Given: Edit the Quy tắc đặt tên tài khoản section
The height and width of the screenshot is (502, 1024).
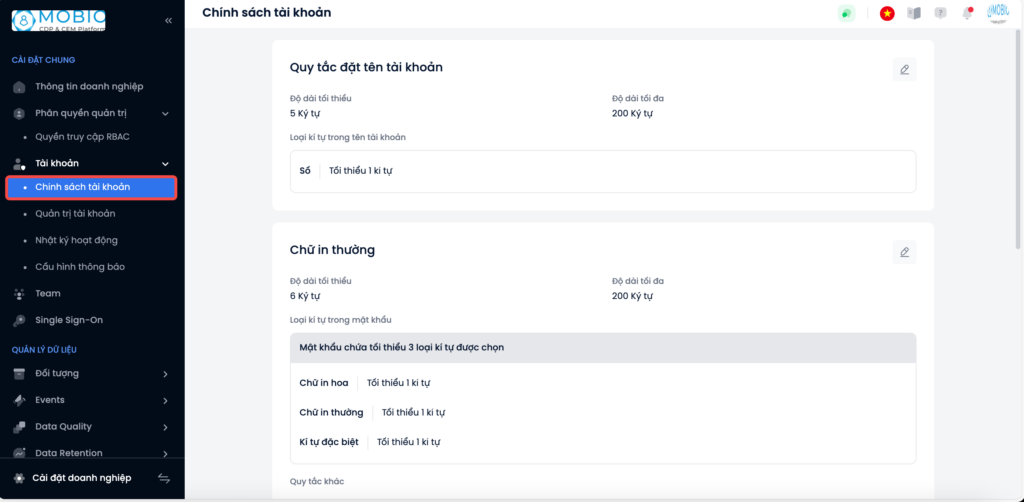Looking at the screenshot, I should pos(904,70).
